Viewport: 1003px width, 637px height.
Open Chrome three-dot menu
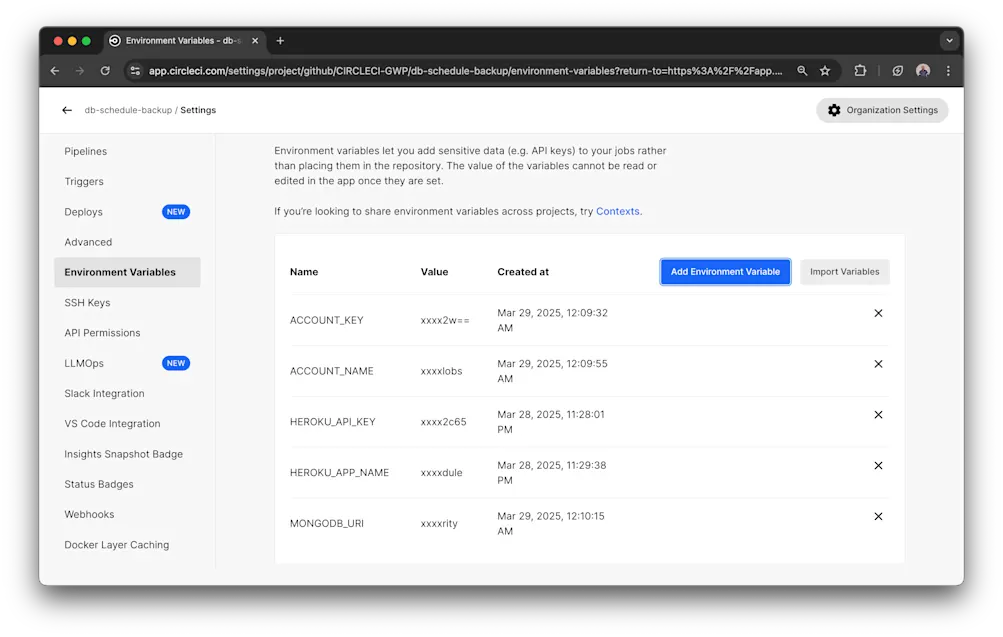(x=948, y=71)
